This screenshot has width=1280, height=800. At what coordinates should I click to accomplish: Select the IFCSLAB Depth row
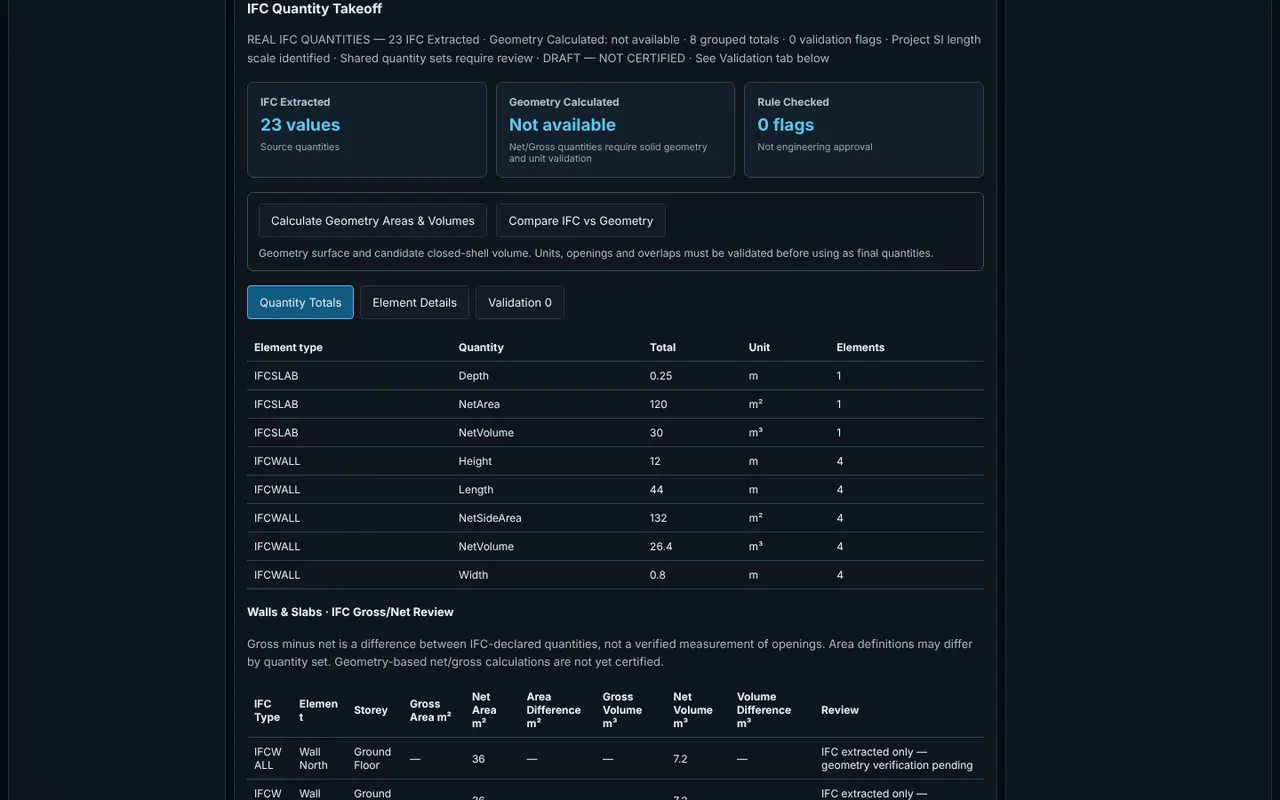(x=615, y=376)
